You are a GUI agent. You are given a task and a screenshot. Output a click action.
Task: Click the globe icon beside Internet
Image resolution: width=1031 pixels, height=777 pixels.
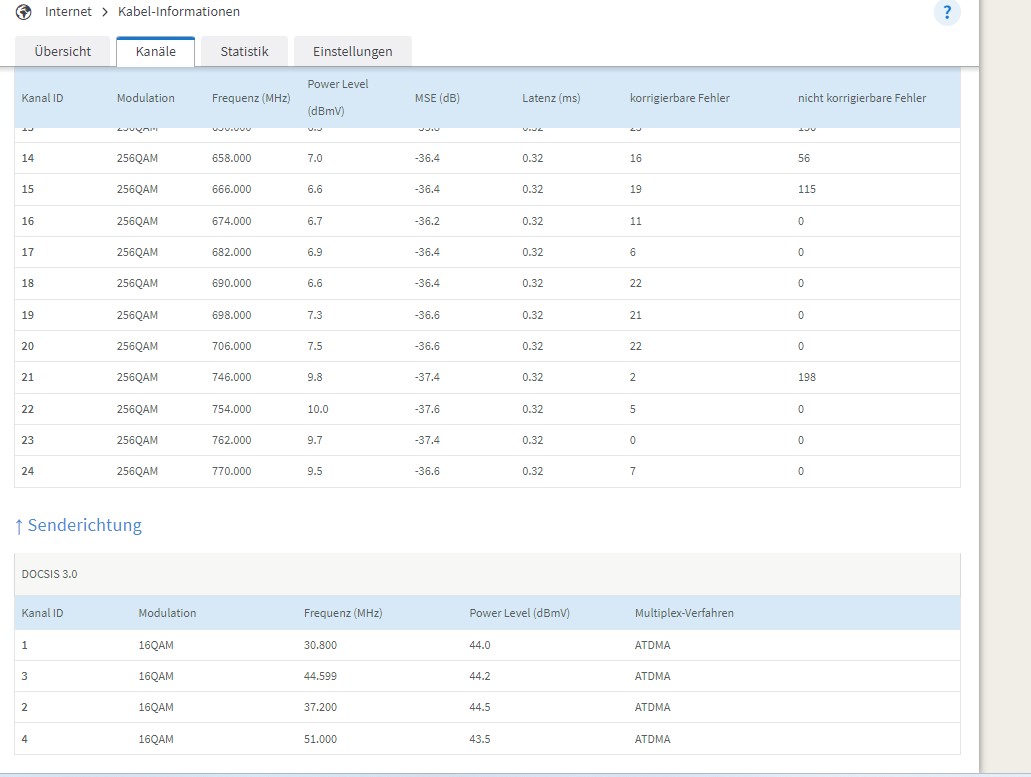pyautogui.click(x=24, y=12)
